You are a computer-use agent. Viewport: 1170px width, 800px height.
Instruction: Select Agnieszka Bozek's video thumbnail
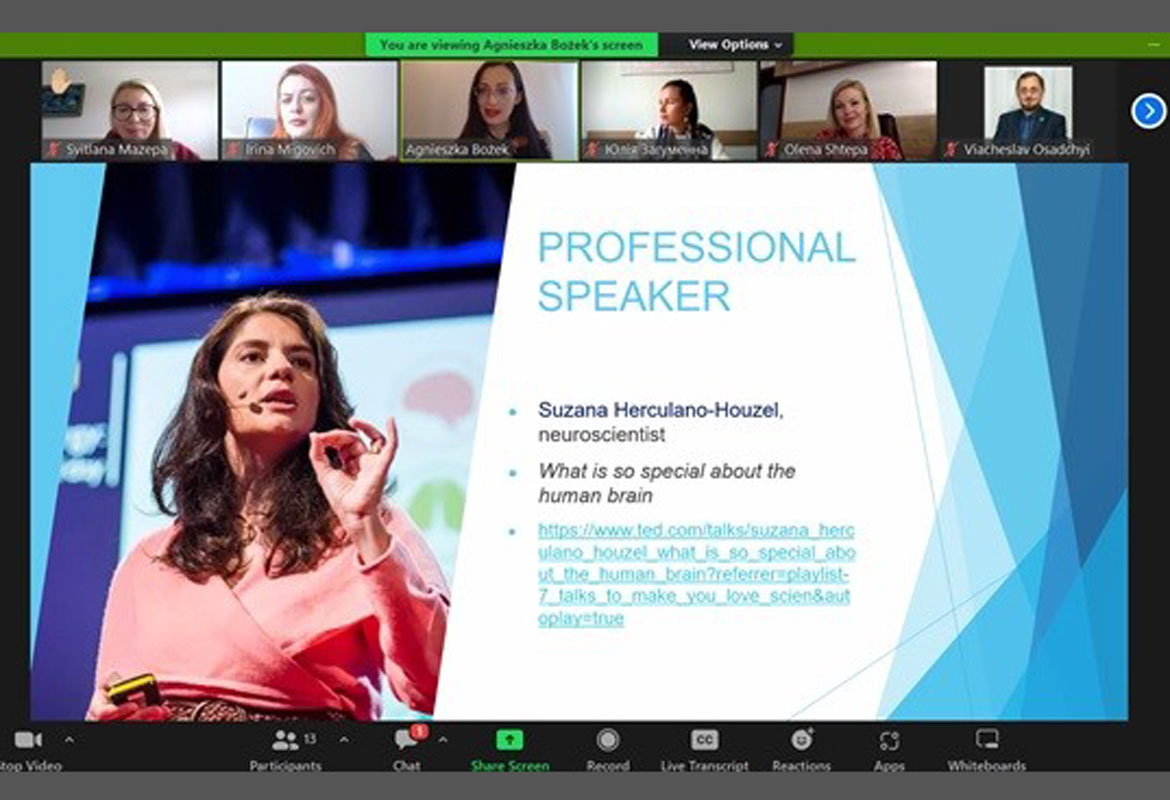tap(489, 110)
